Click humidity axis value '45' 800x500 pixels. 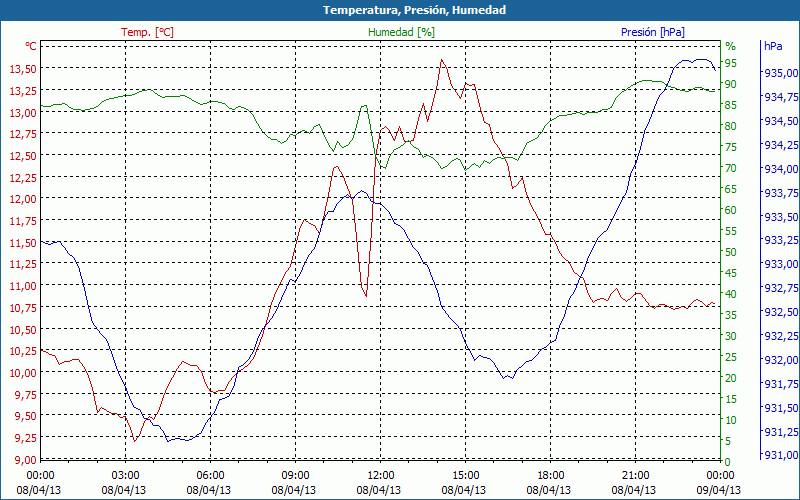[x=731, y=273]
